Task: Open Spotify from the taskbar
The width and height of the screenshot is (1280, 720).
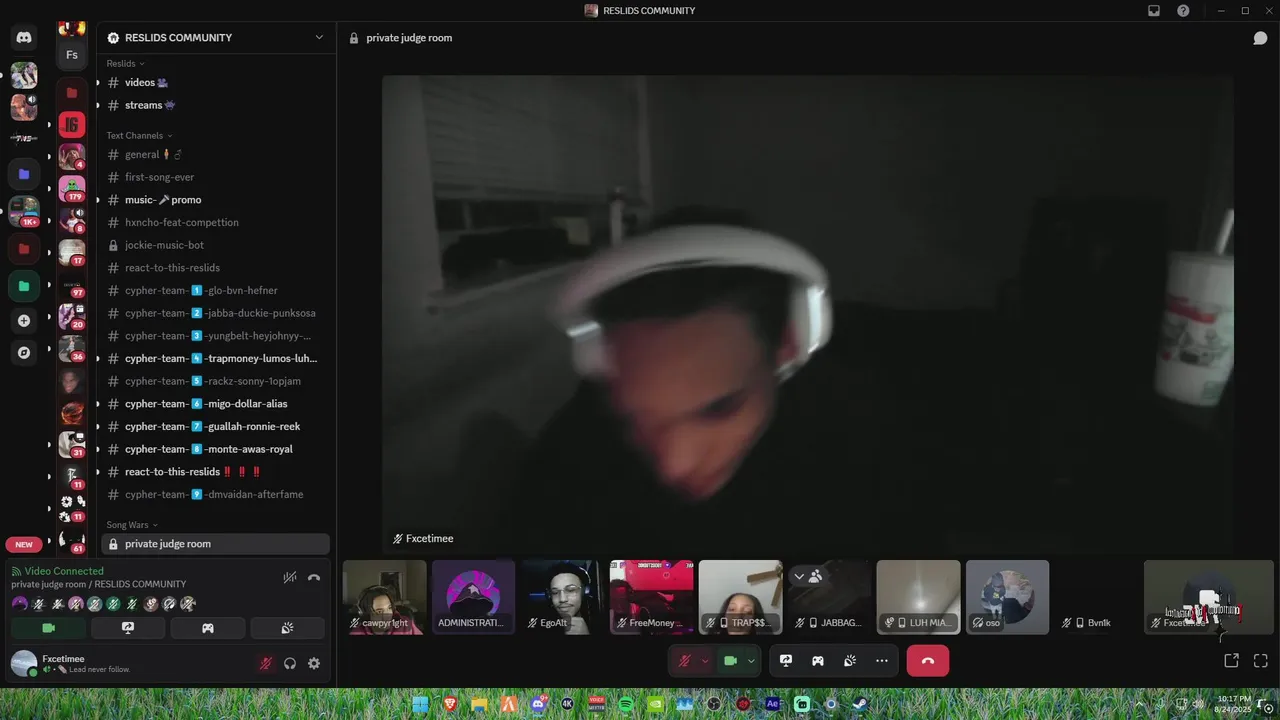Action: tap(626, 704)
